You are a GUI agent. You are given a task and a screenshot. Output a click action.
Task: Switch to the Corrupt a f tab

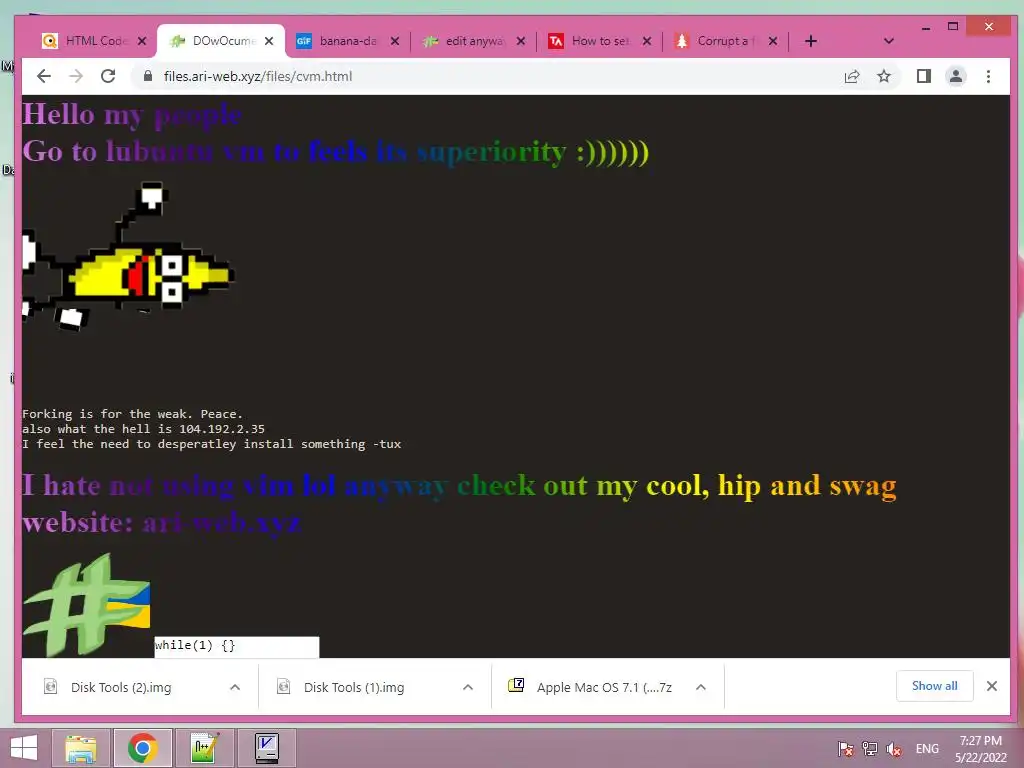click(725, 41)
